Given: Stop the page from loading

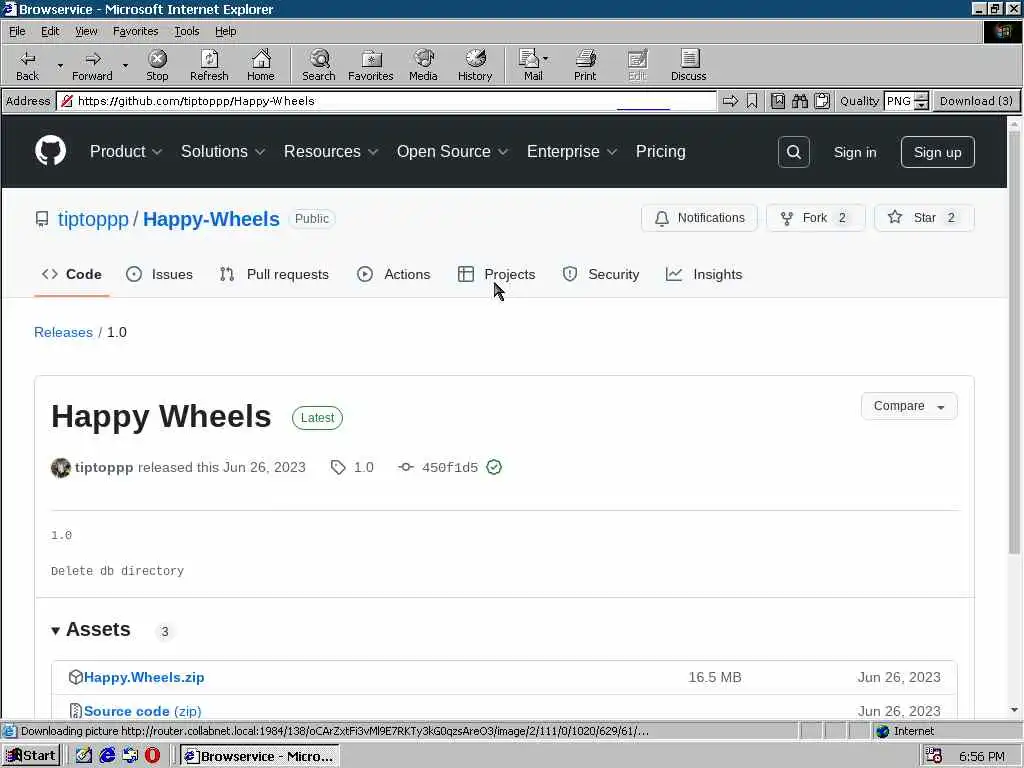Looking at the screenshot, I should pos(157,65).
